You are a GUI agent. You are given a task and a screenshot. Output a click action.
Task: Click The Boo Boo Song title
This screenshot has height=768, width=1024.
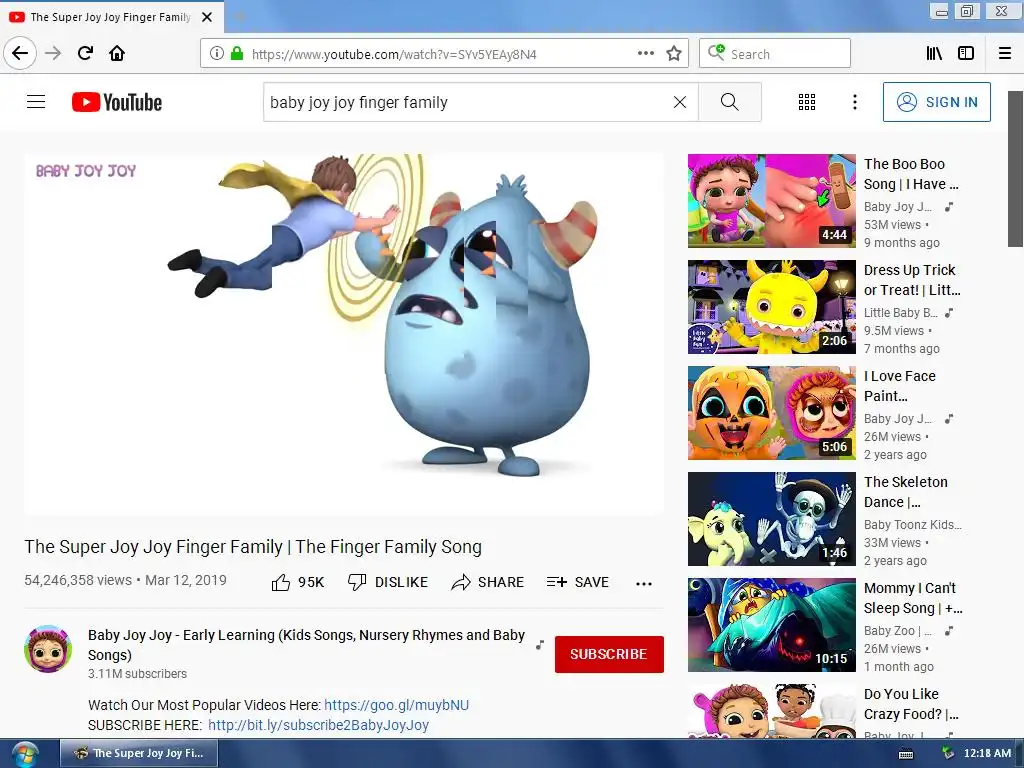tap(911, 174)
